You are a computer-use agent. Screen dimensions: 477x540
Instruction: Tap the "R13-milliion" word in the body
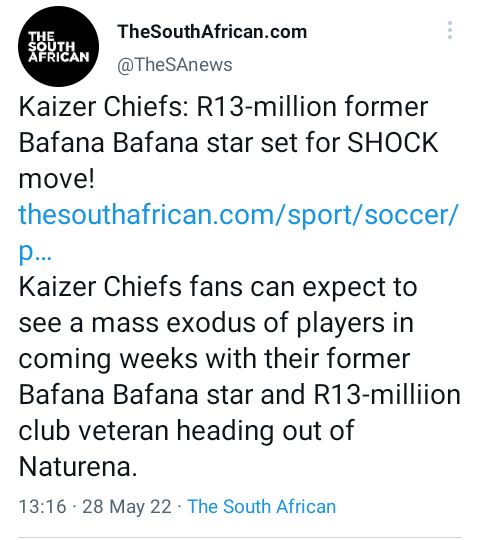click(387, 394)
